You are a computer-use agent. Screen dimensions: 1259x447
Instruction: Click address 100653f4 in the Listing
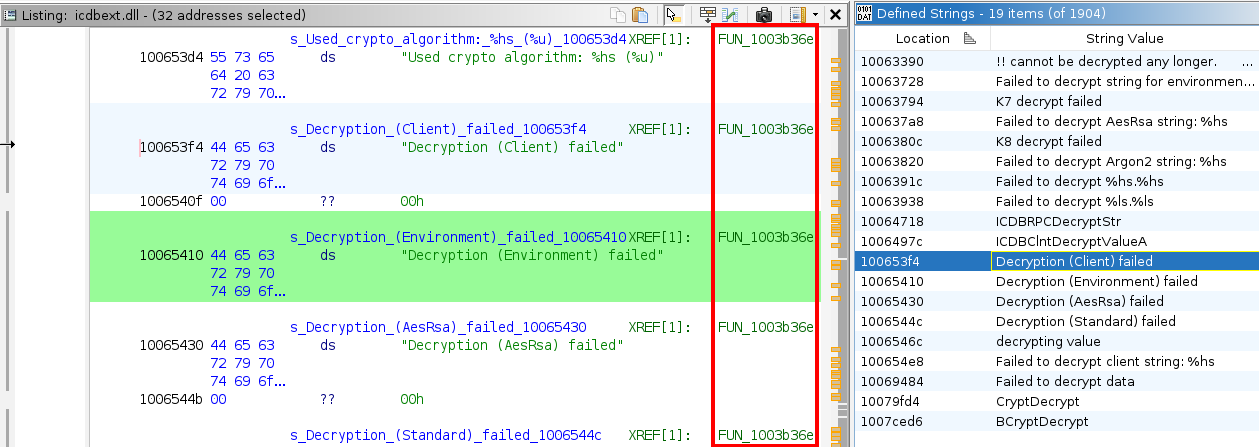(x=171, y=147)
